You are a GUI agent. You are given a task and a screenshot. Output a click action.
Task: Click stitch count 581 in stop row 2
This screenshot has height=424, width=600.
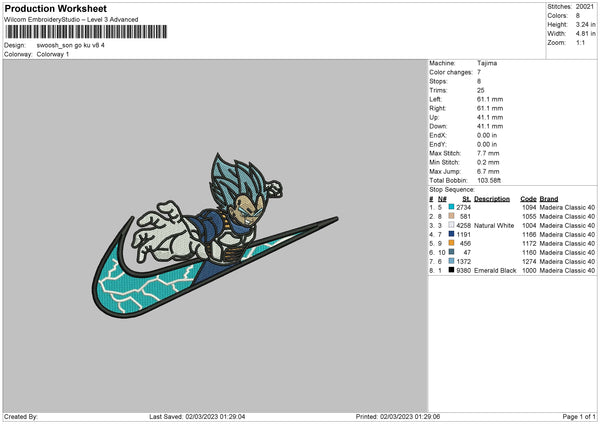[x=465, y=217]
